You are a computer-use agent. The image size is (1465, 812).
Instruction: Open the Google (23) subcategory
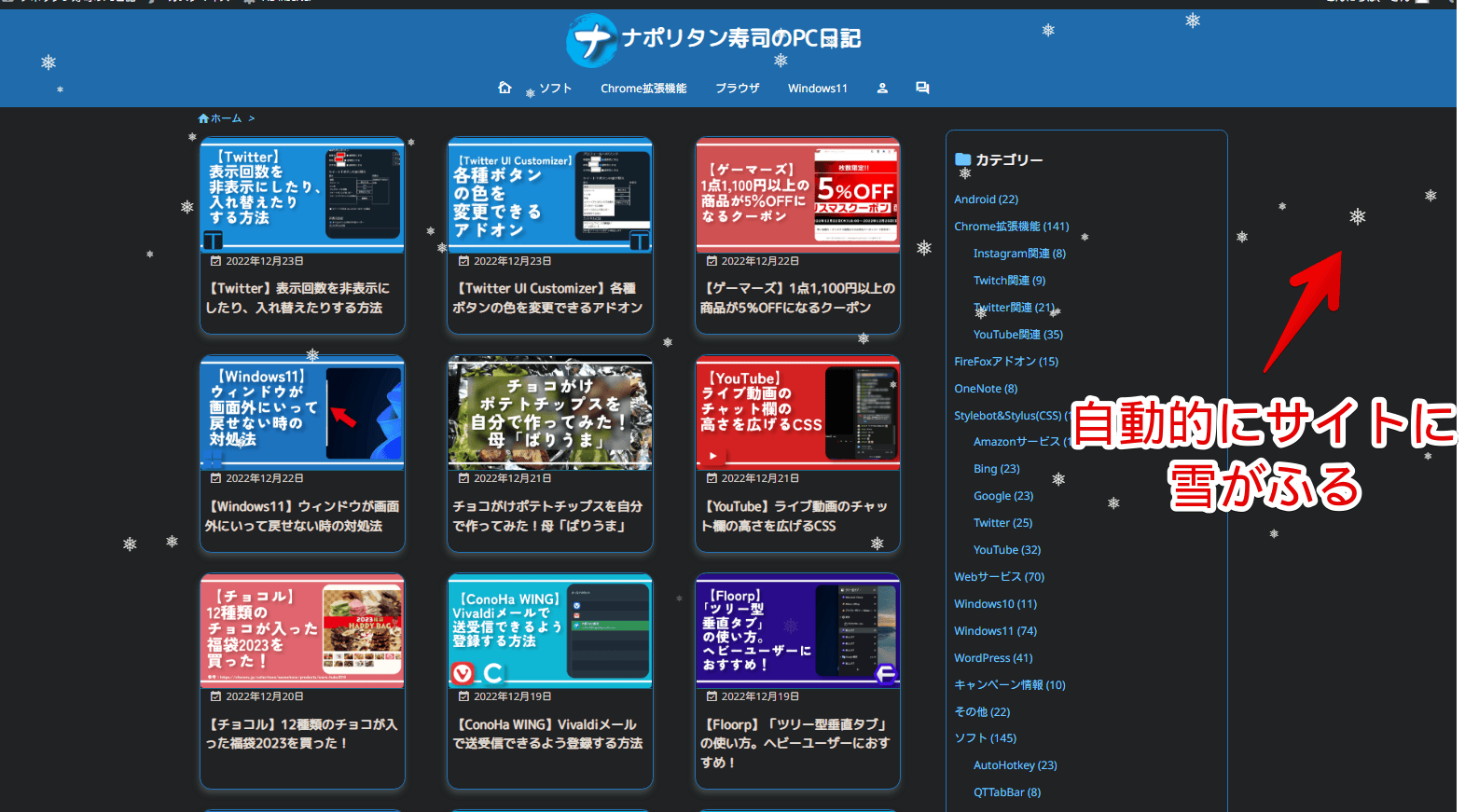[x=1003, y=496]
